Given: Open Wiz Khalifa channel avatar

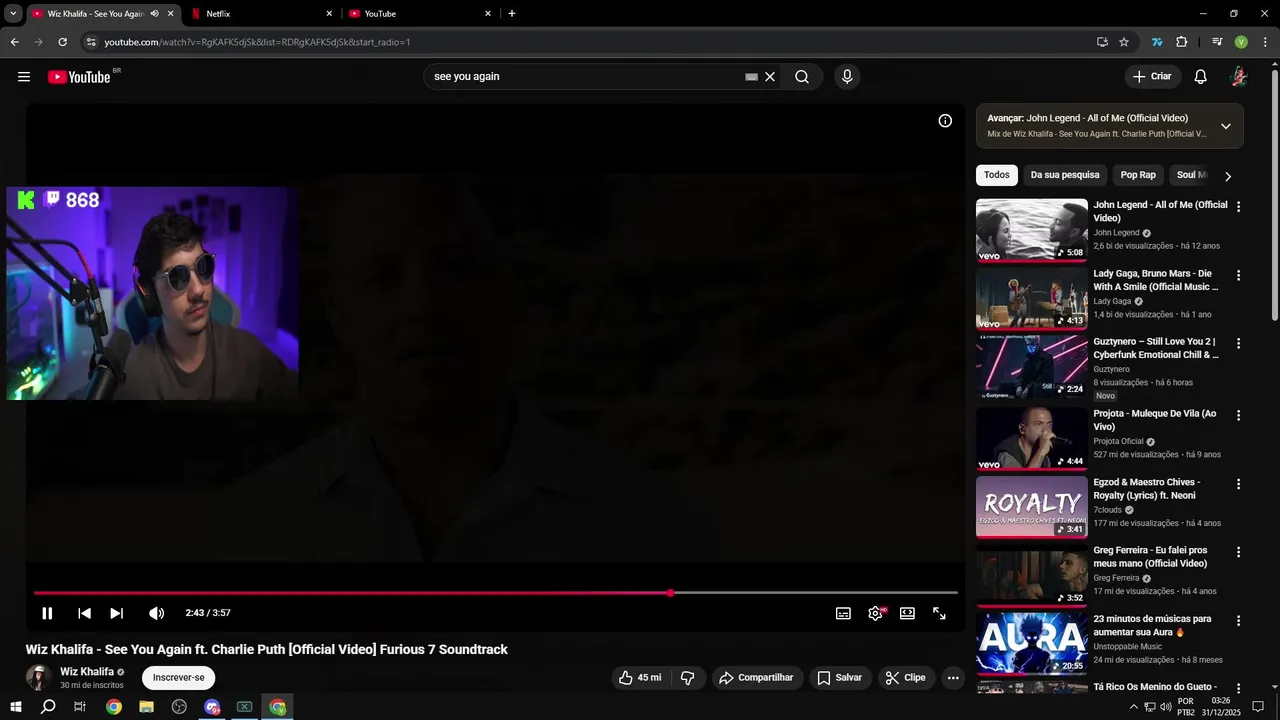Looking at the screenshot, I should coord(39,678).
